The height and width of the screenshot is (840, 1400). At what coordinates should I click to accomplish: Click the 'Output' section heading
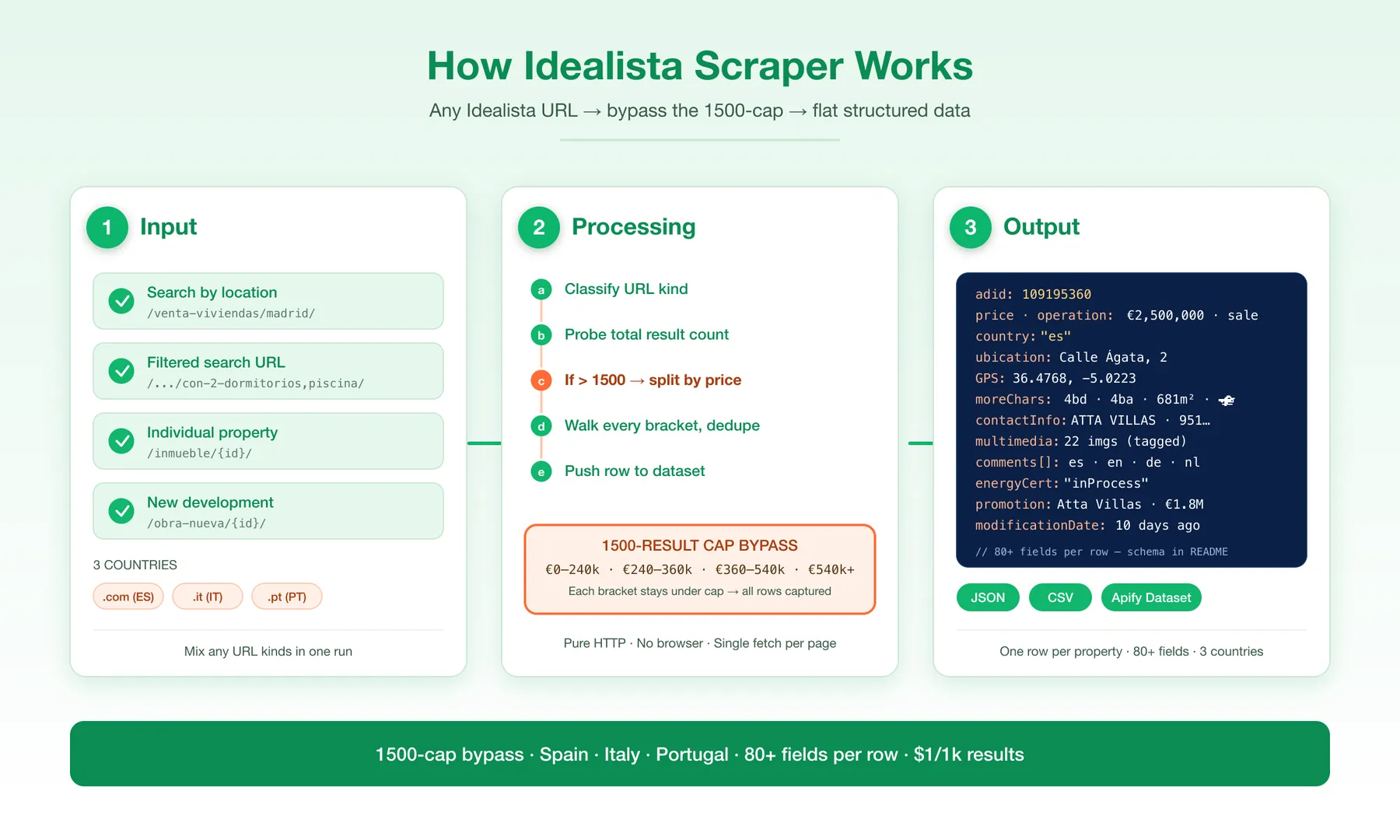(x=1041, y=226)
